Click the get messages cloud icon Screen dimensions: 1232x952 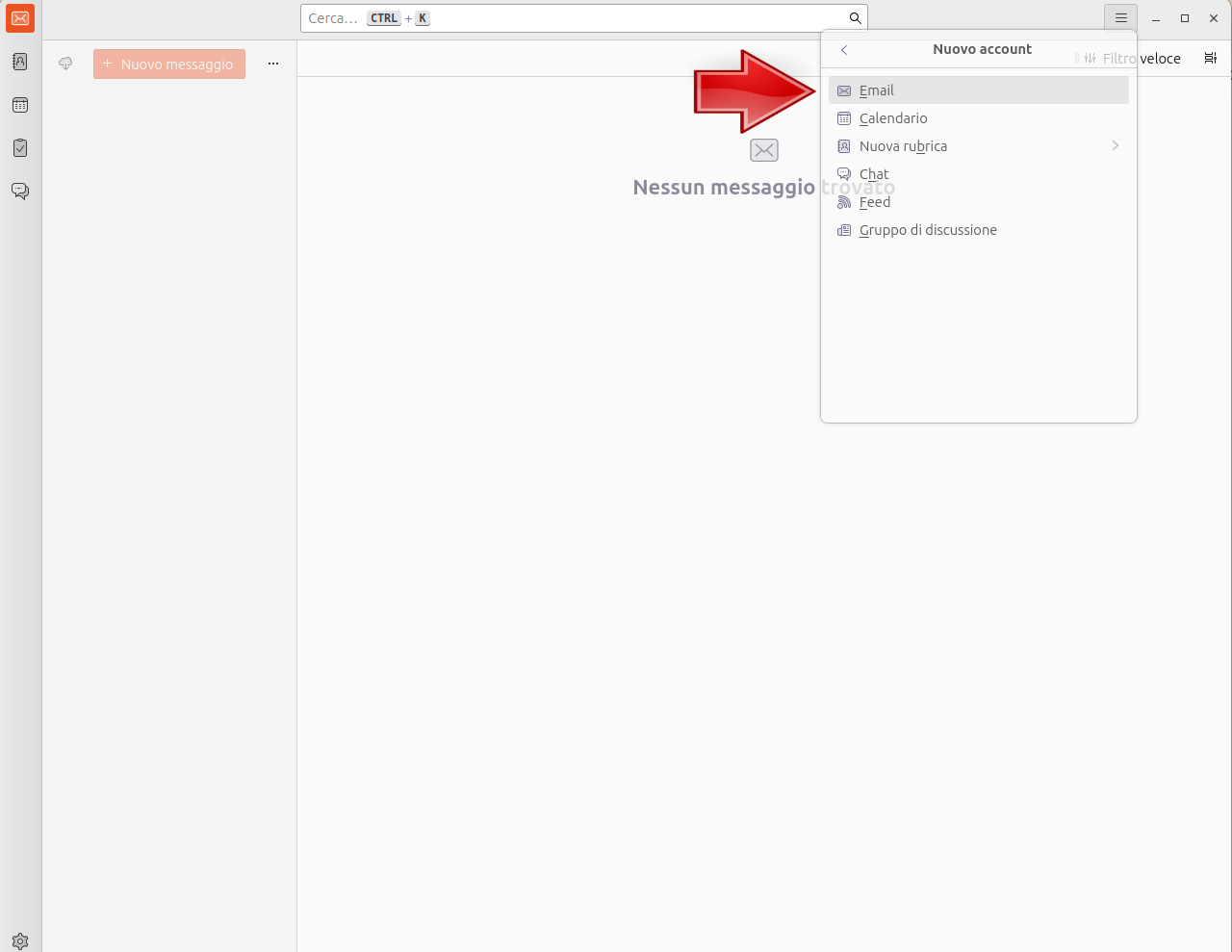pyautogui.click(x=65, y=64)
